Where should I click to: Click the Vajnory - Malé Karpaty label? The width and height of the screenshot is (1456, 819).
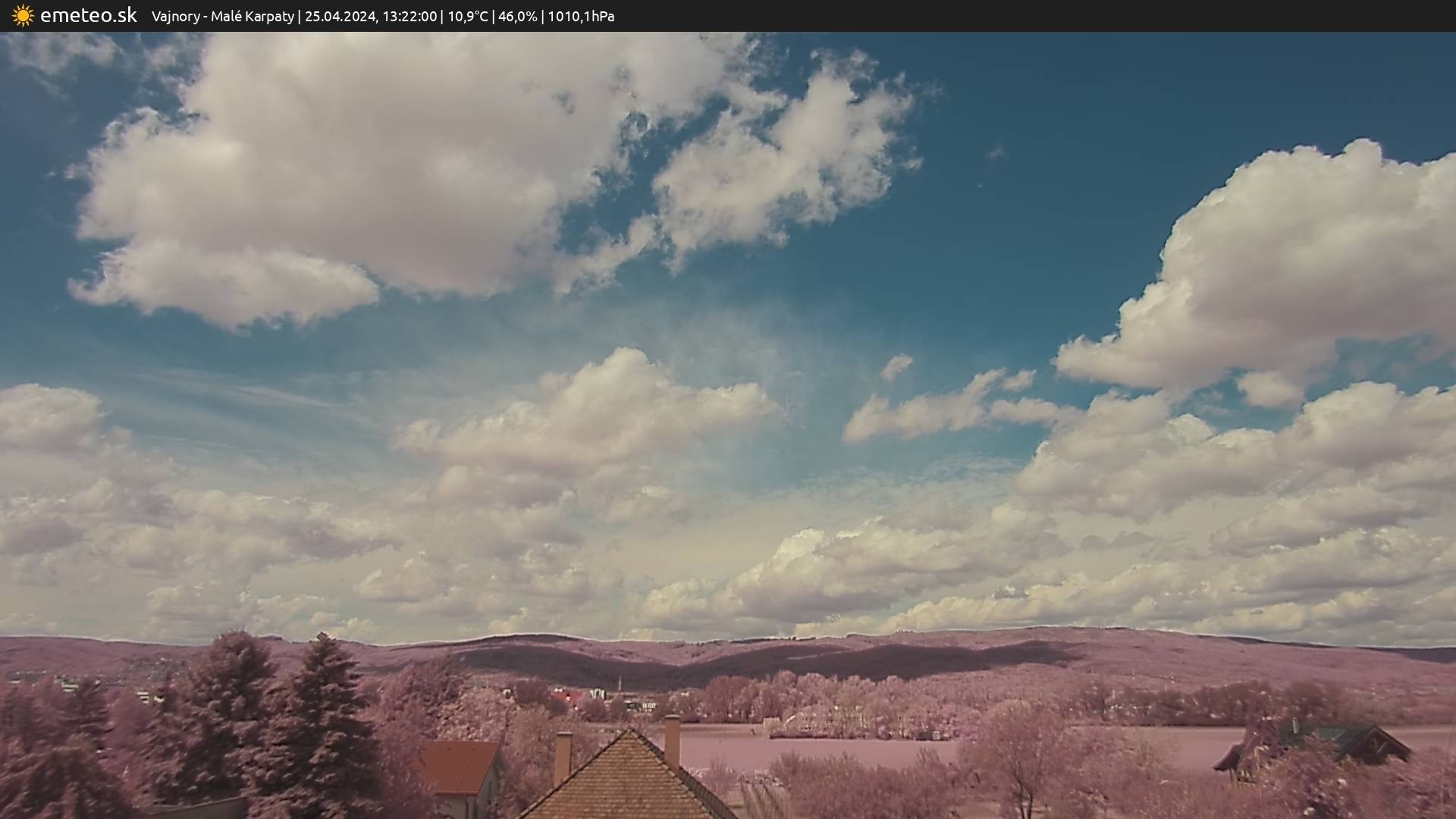222,17
